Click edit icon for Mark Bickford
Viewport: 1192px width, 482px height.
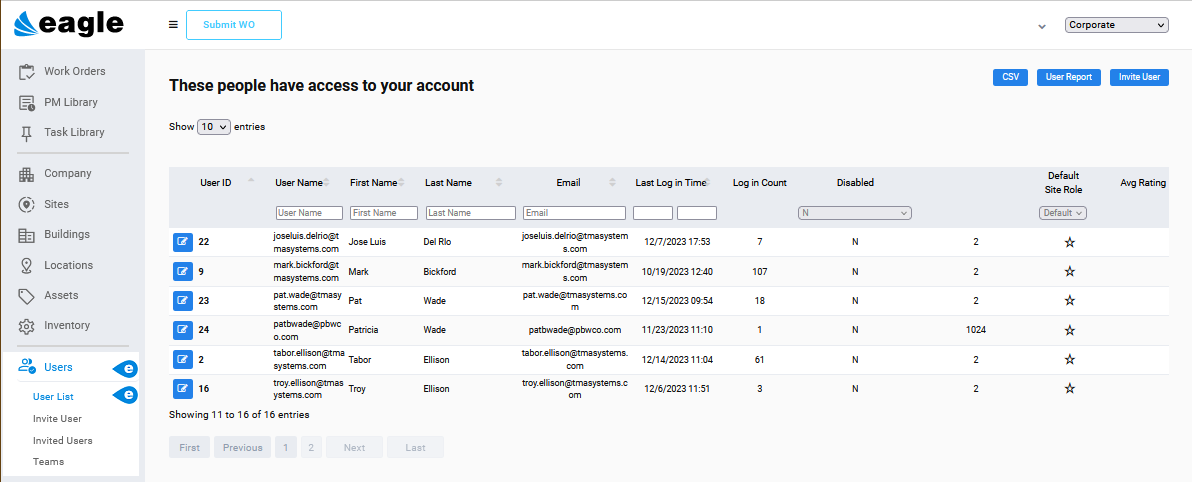click(x=182, y=271)
